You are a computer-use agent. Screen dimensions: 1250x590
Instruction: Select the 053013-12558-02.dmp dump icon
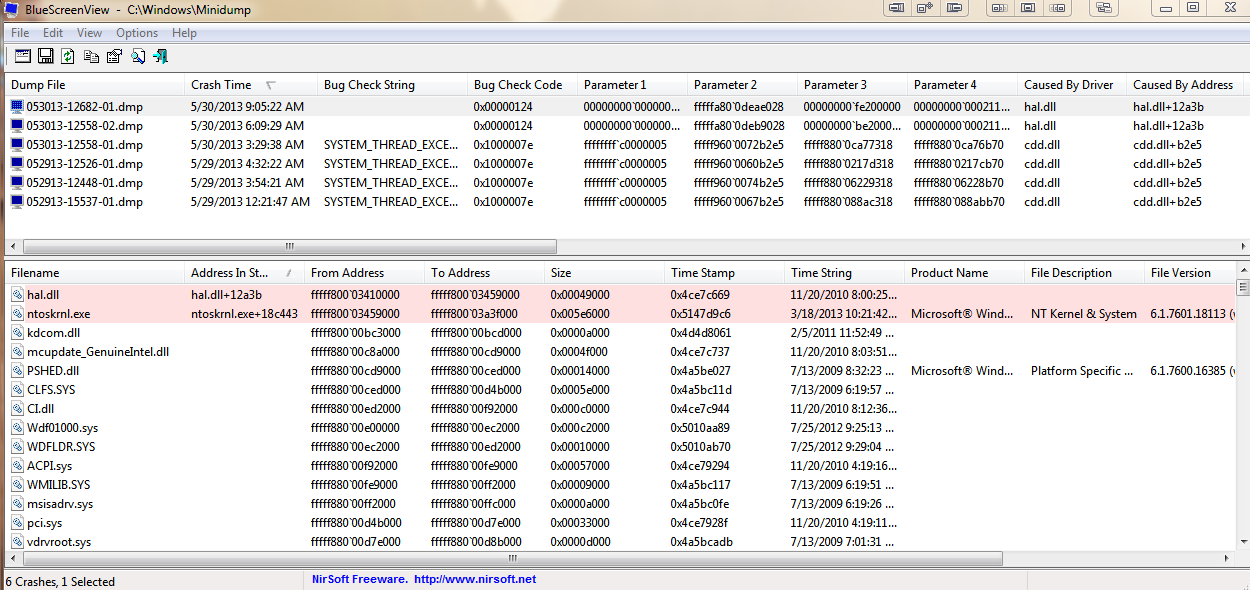17,125
